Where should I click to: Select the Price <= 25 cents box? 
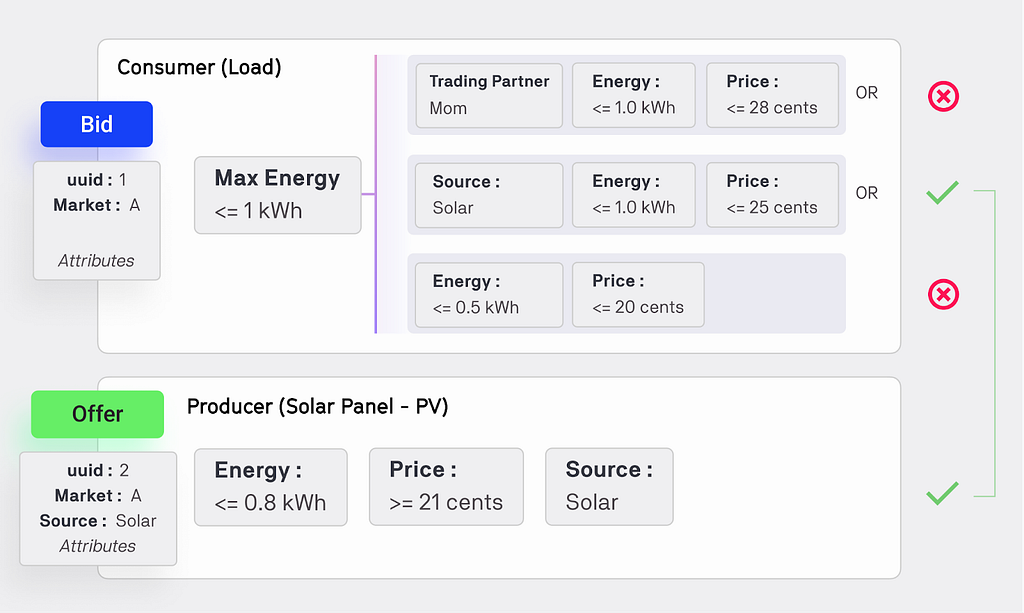click(x=773, y=195)
